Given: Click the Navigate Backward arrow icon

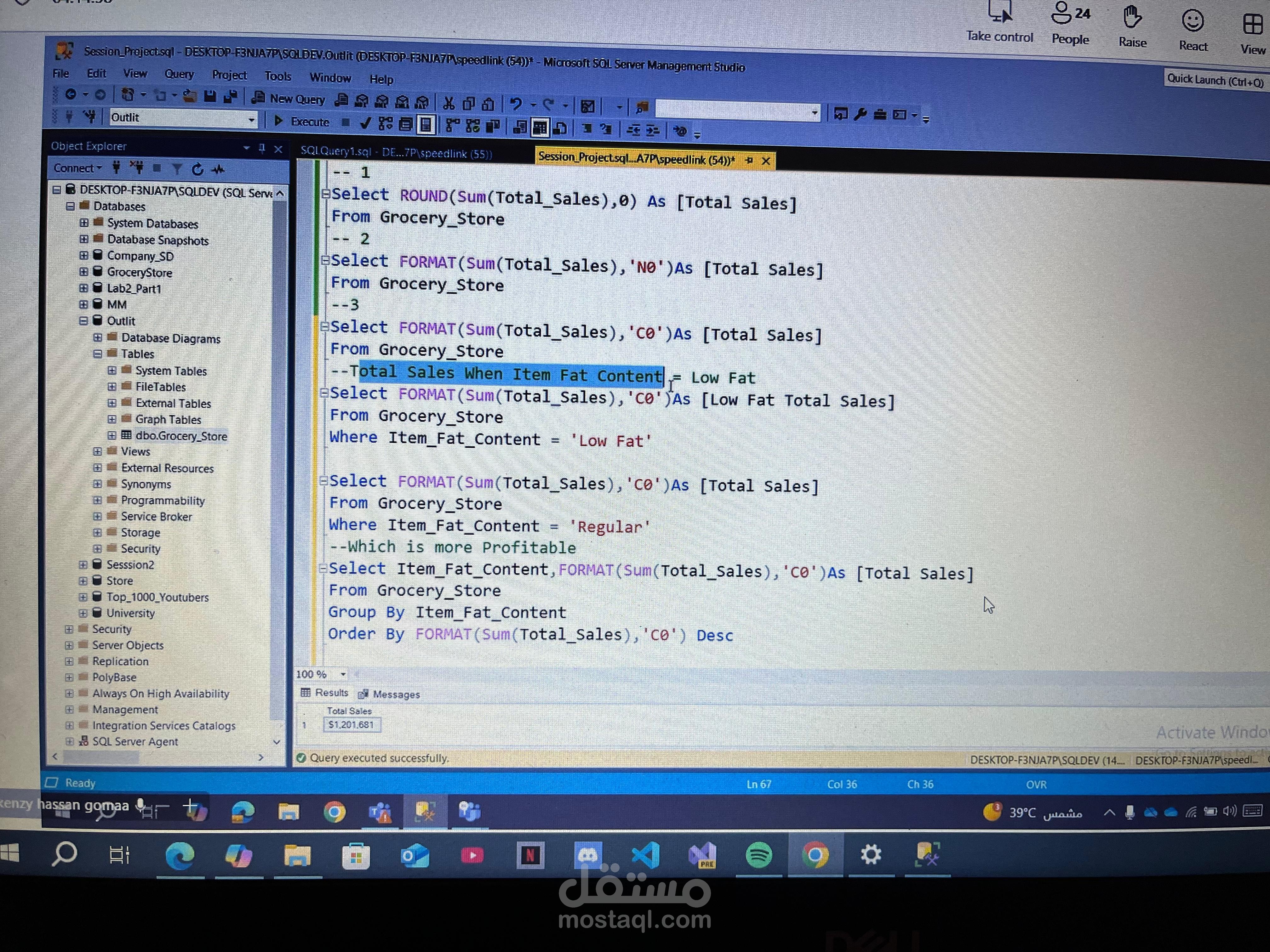Looking at the screenshot, I should (71, 95).
